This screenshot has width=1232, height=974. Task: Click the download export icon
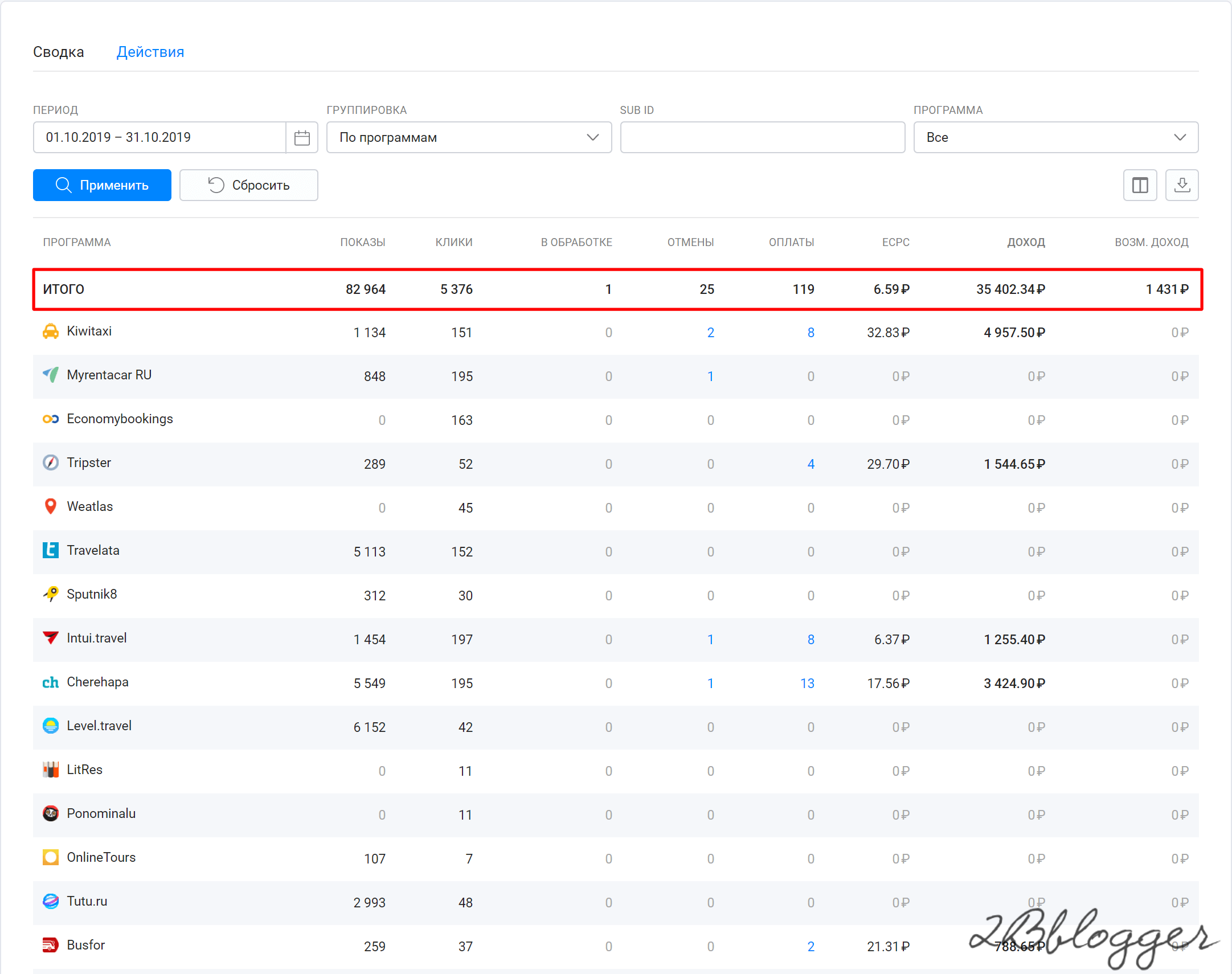1182,185
